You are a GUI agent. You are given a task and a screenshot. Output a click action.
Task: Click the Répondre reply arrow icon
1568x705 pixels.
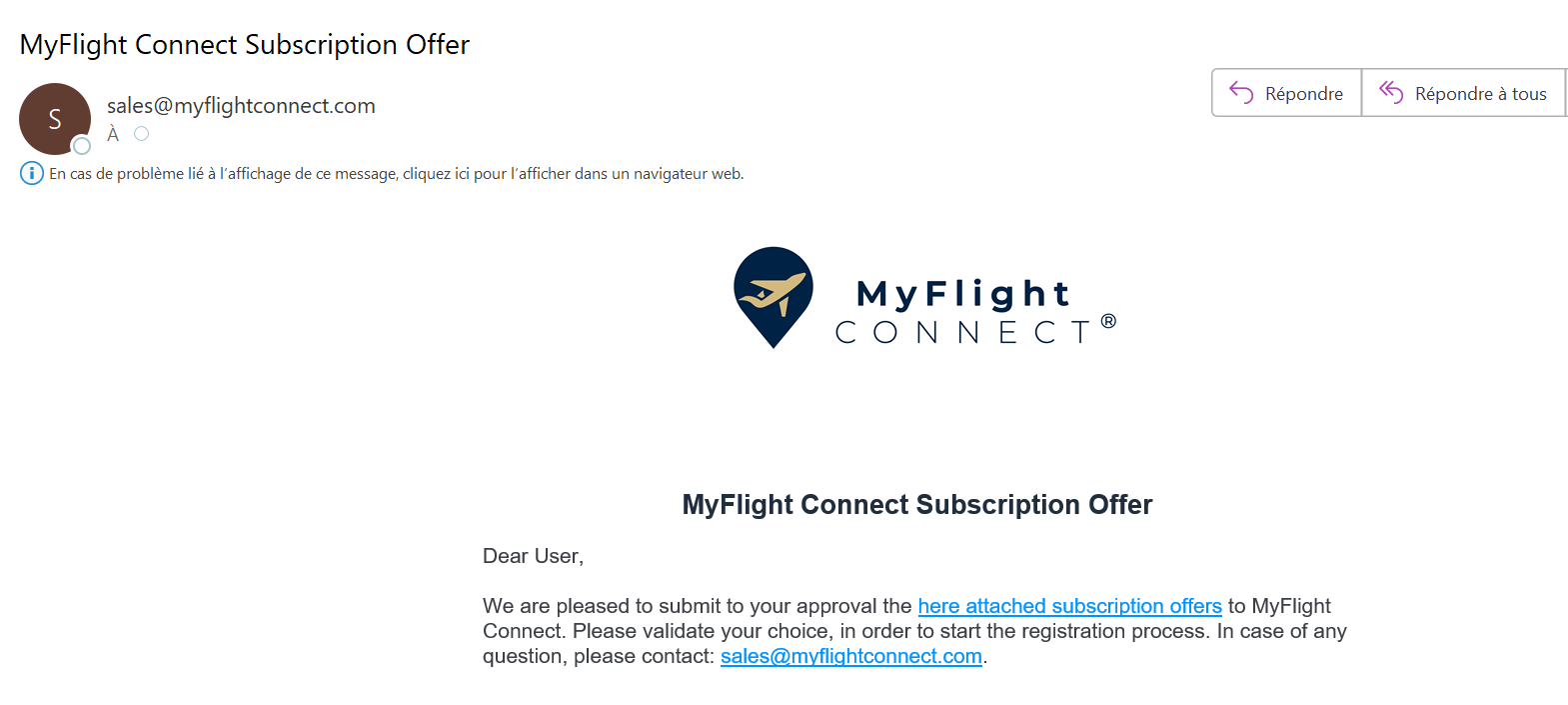pos(1241,93)
